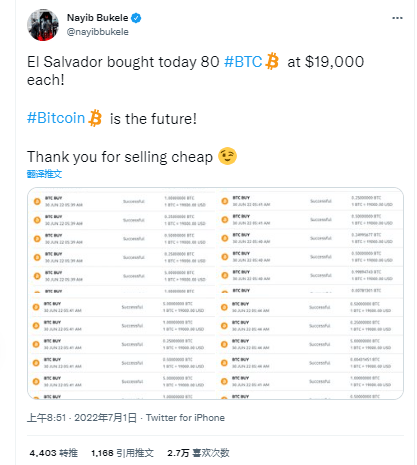Open the three-dot more options menu
The image size is (417, 465).
397,18
